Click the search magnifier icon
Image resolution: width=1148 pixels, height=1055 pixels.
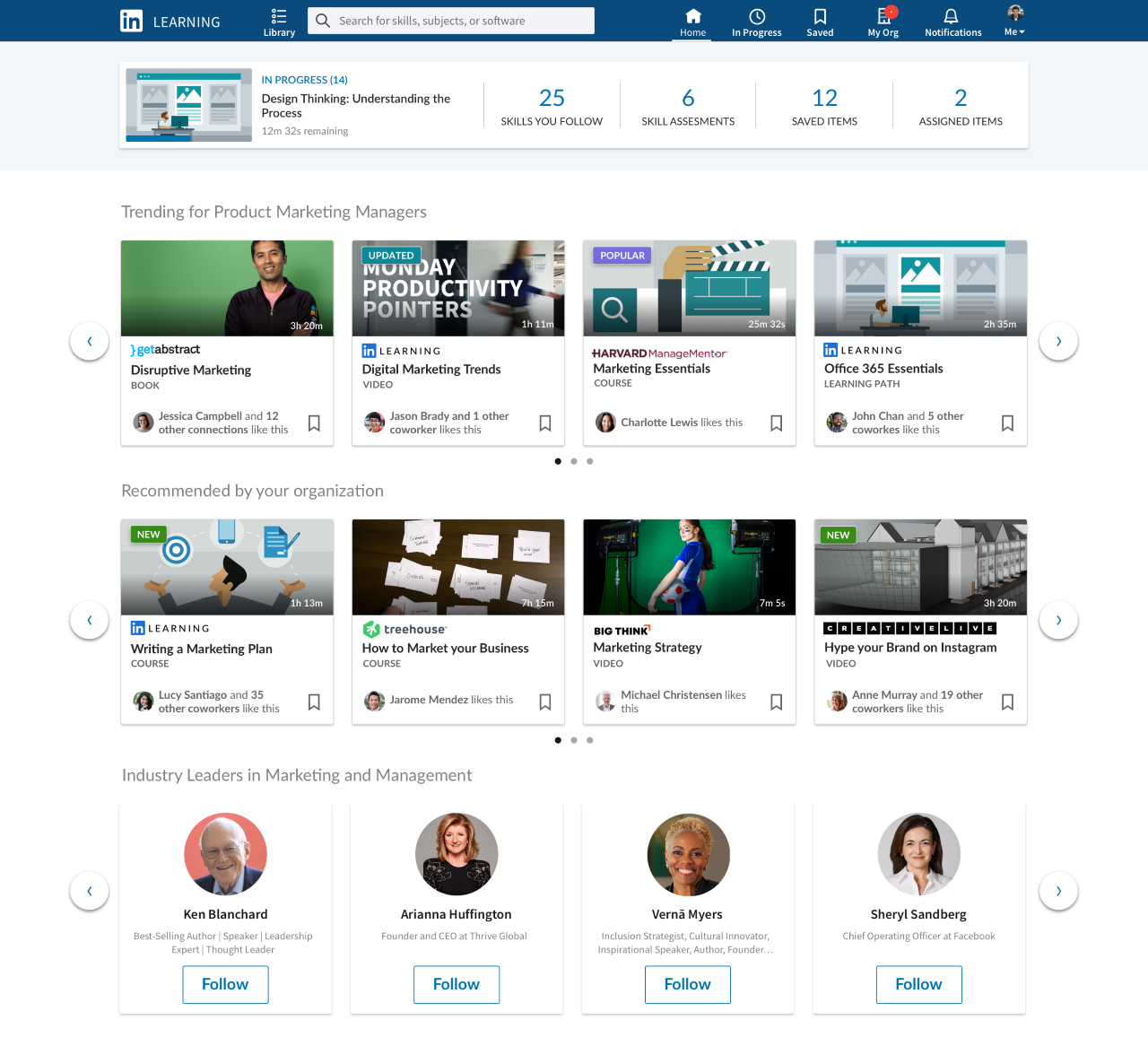[323, 21]
